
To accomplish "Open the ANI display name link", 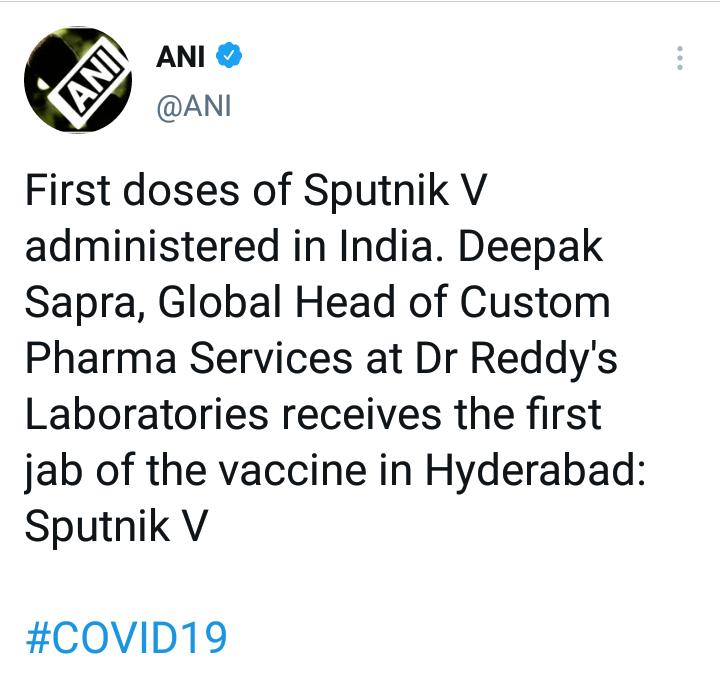I will [180, 58].
